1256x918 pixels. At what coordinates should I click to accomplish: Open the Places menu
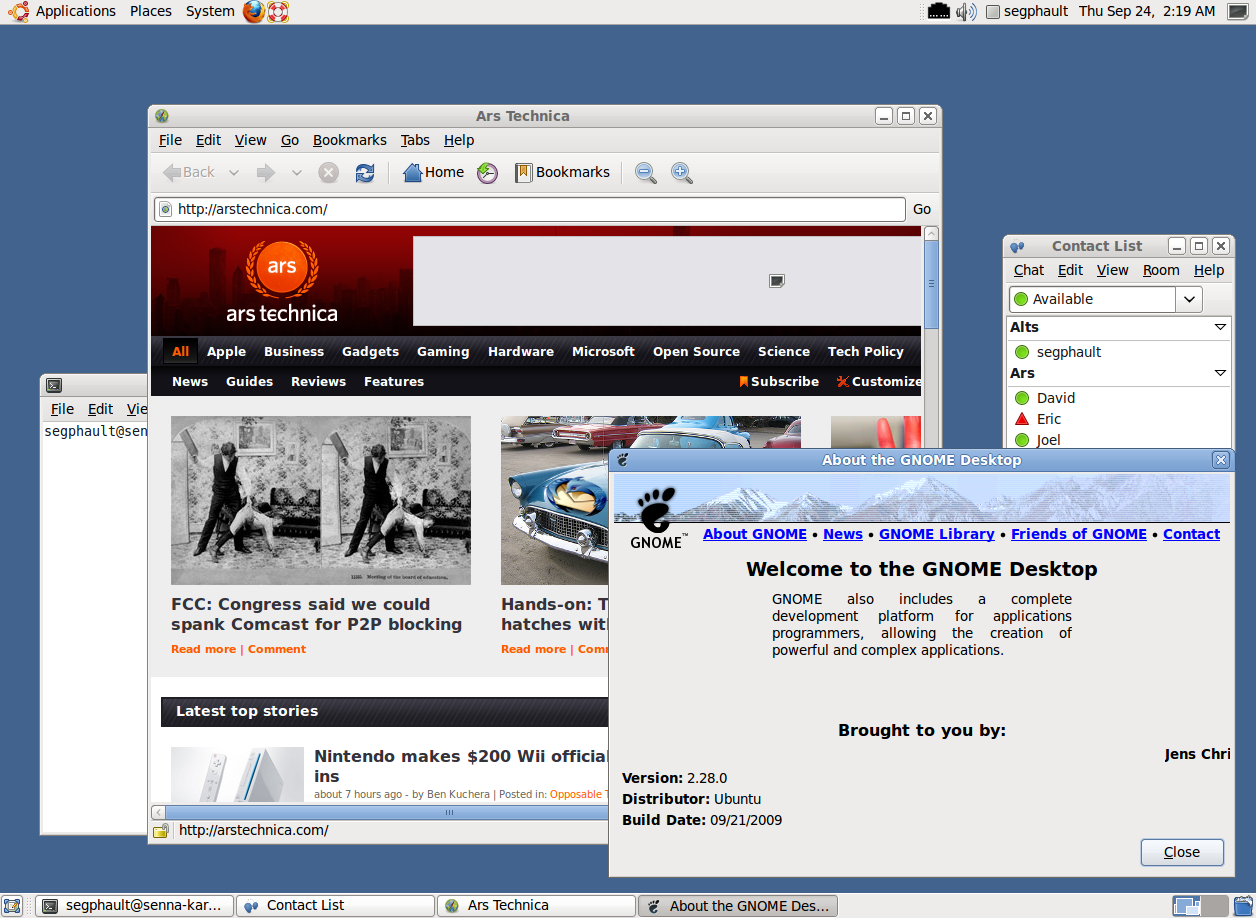tap(151, 11)
